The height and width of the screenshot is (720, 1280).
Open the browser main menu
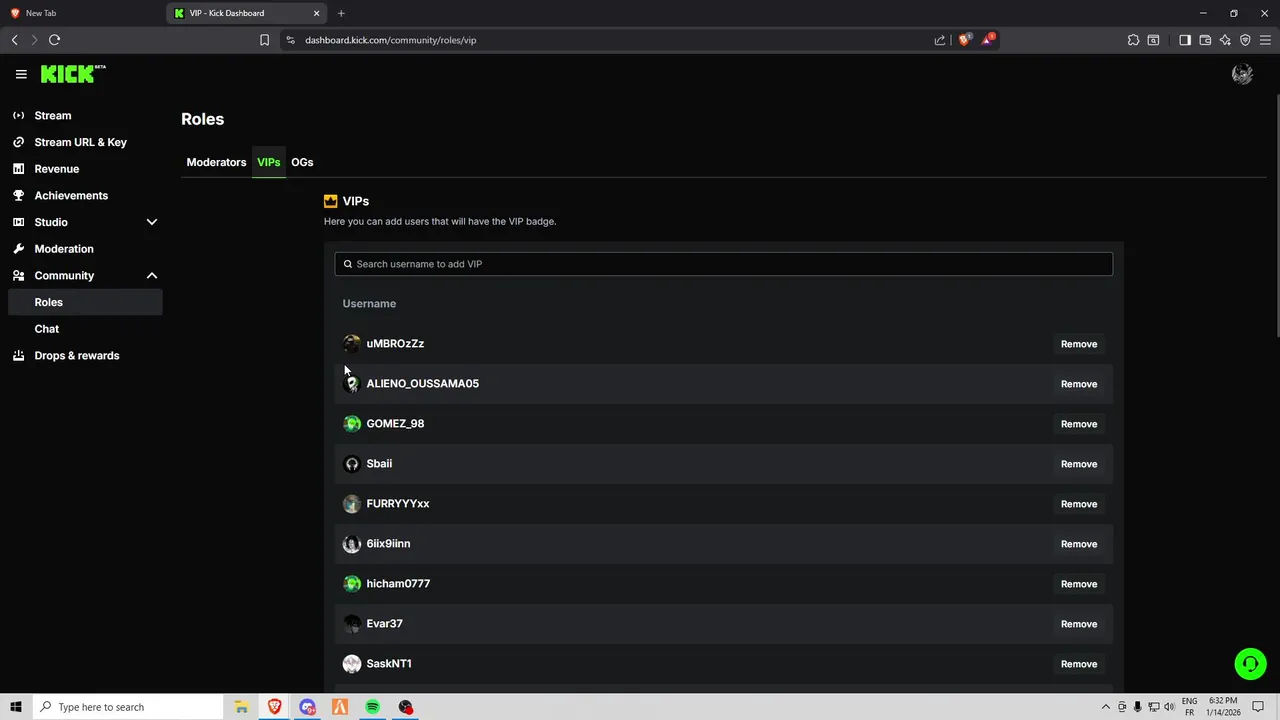click(x=1265, y=40)
